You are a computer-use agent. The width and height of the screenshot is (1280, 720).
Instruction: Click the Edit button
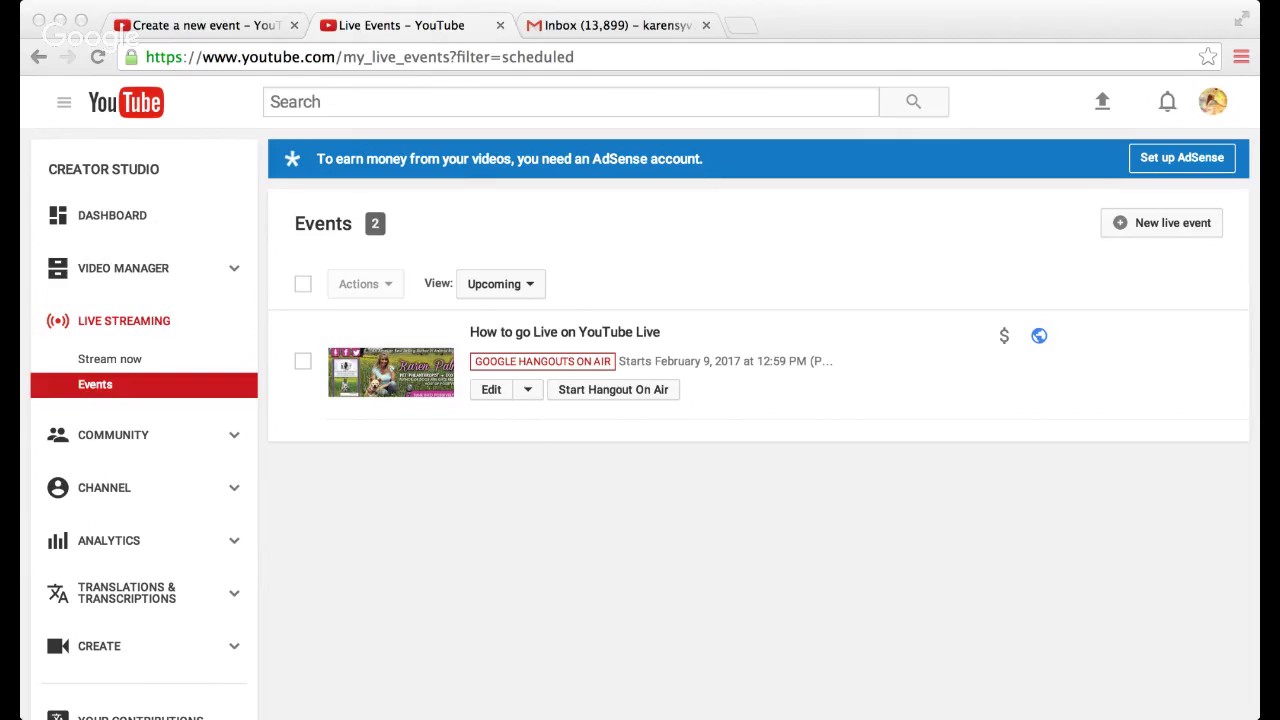click(491, 390)
